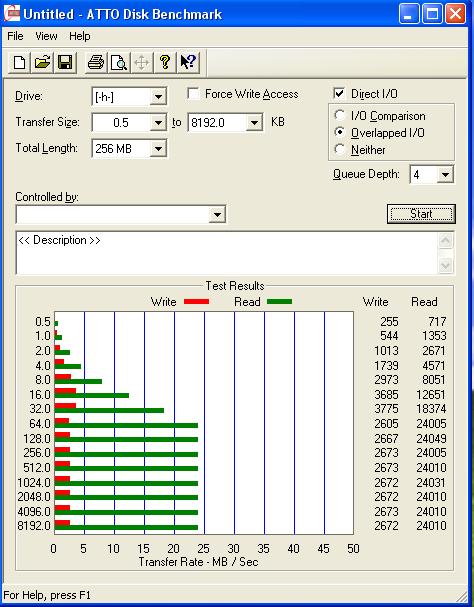
Task: Print results using the printer icon
Action: [96, 62]
